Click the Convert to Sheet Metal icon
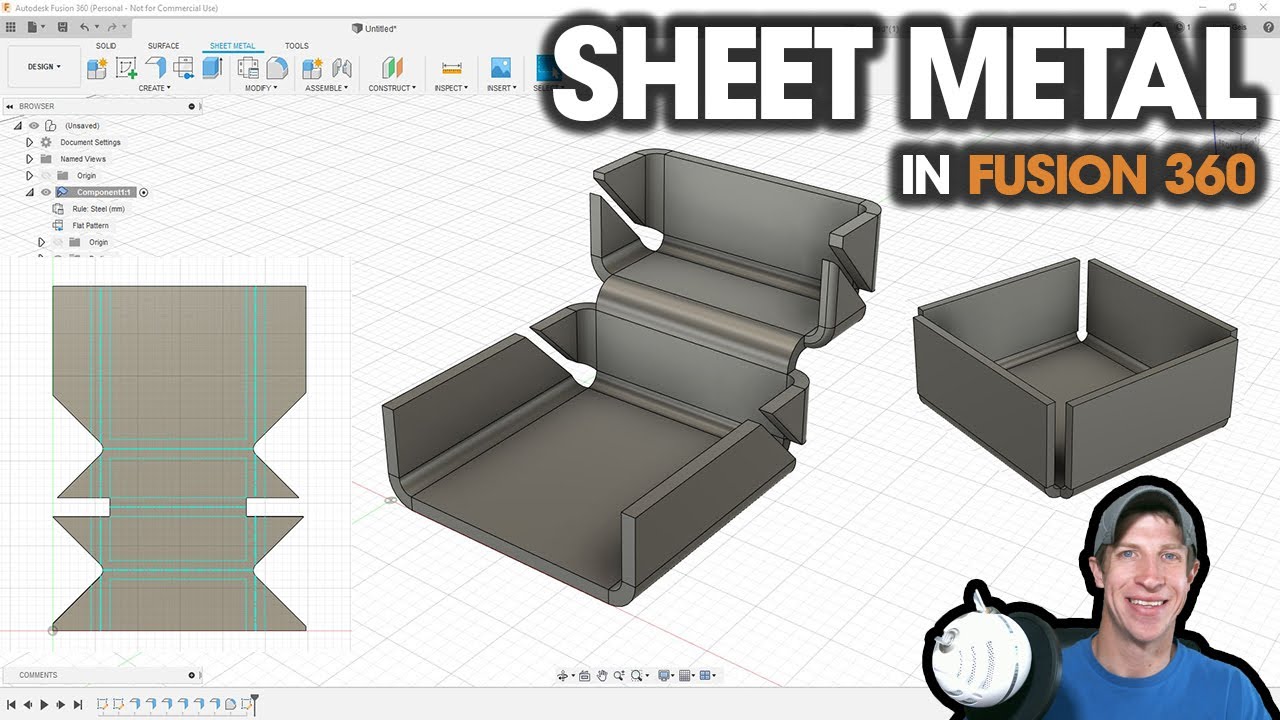The height and width of the screenshot is (720, 1280). [211, 68]
